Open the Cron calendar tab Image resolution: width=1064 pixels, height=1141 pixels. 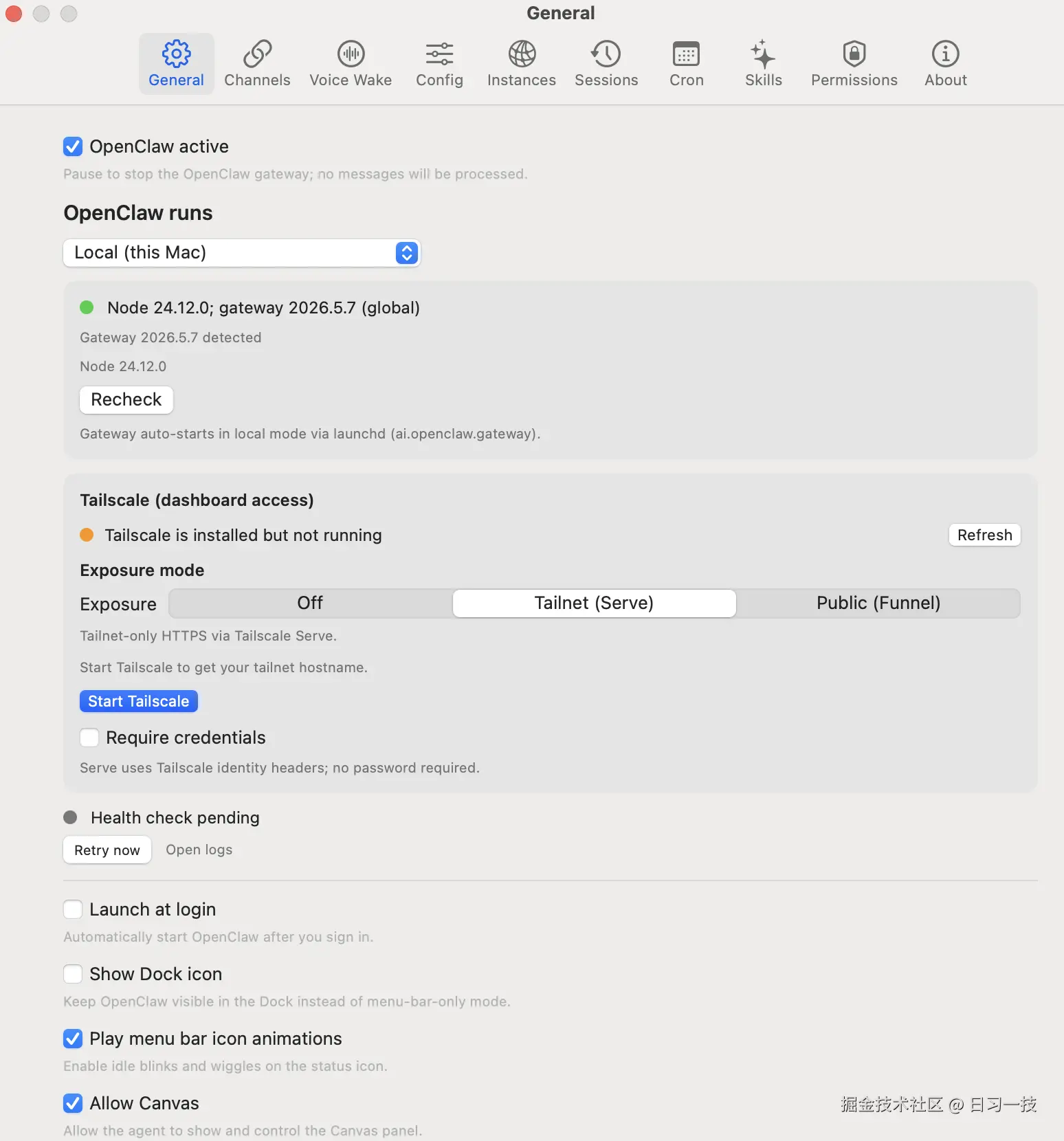[687, 64]
